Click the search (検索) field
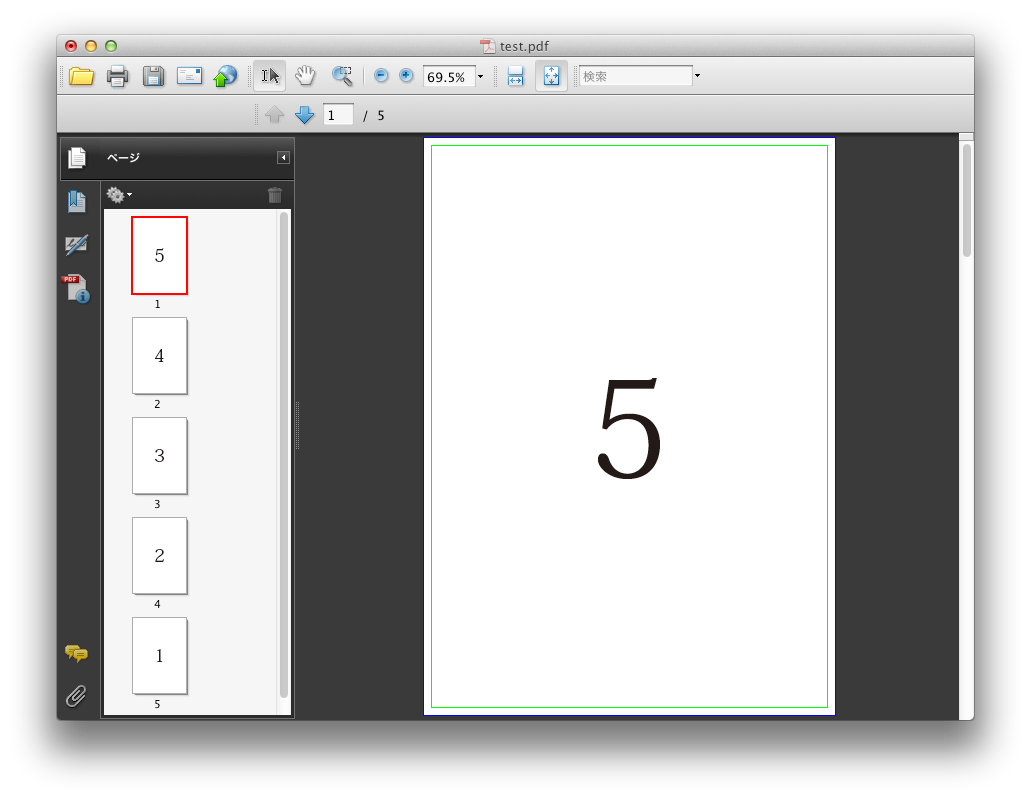1031x799 pixels. tap(635, 76)
